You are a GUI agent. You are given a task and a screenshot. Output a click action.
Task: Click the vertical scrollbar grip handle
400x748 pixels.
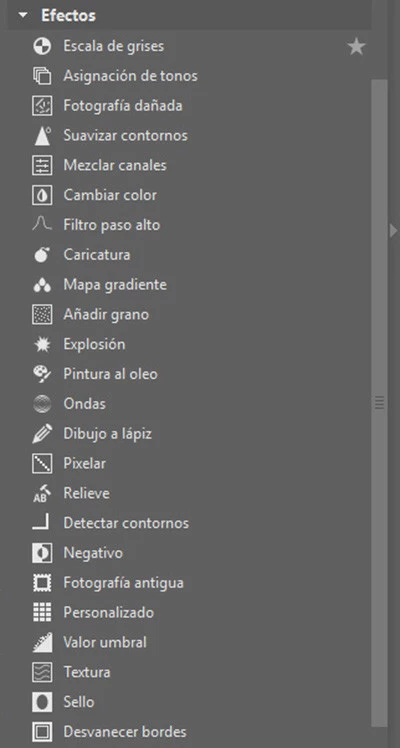tap(379, 403)
